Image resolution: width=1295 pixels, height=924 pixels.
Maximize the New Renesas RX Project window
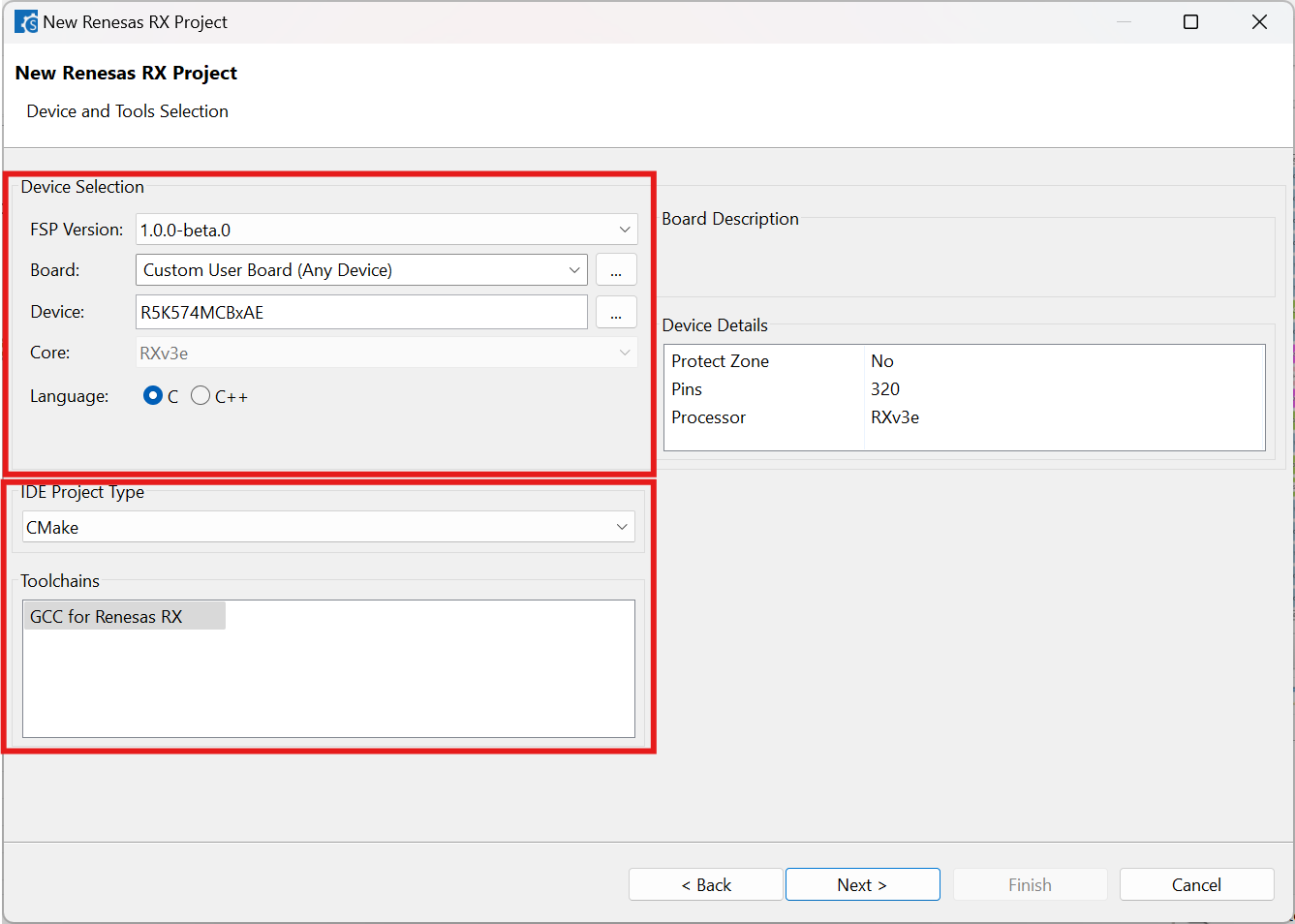(1190, 21)
